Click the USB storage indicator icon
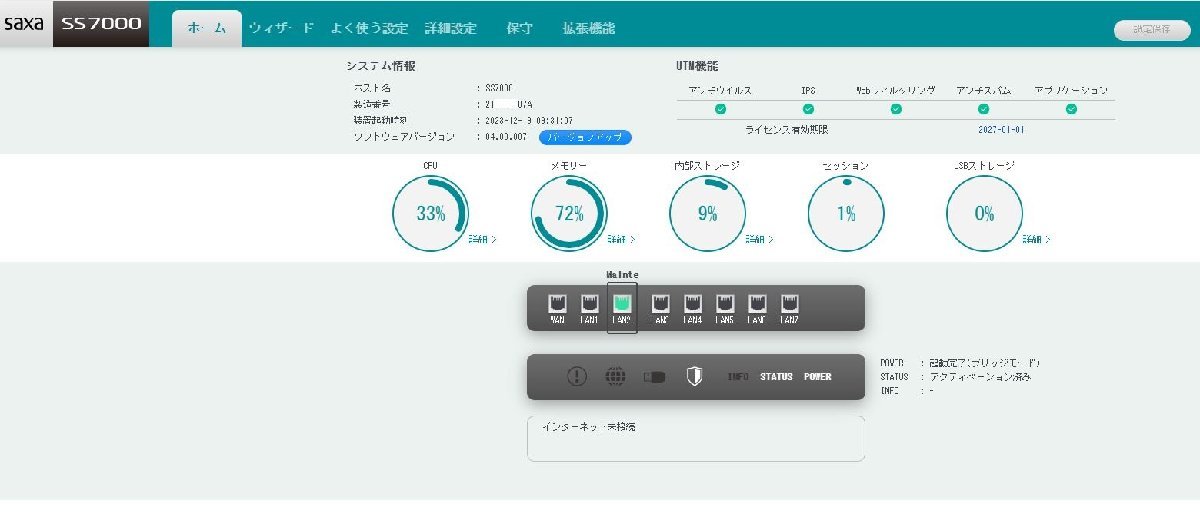The image size is (1200, 530). (654, 377)
